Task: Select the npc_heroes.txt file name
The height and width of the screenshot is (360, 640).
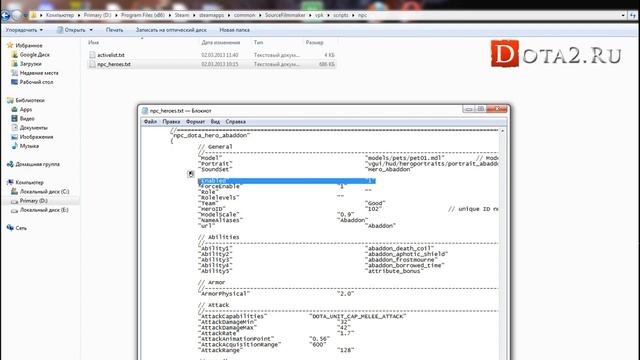Action: [x=114, y=64]
